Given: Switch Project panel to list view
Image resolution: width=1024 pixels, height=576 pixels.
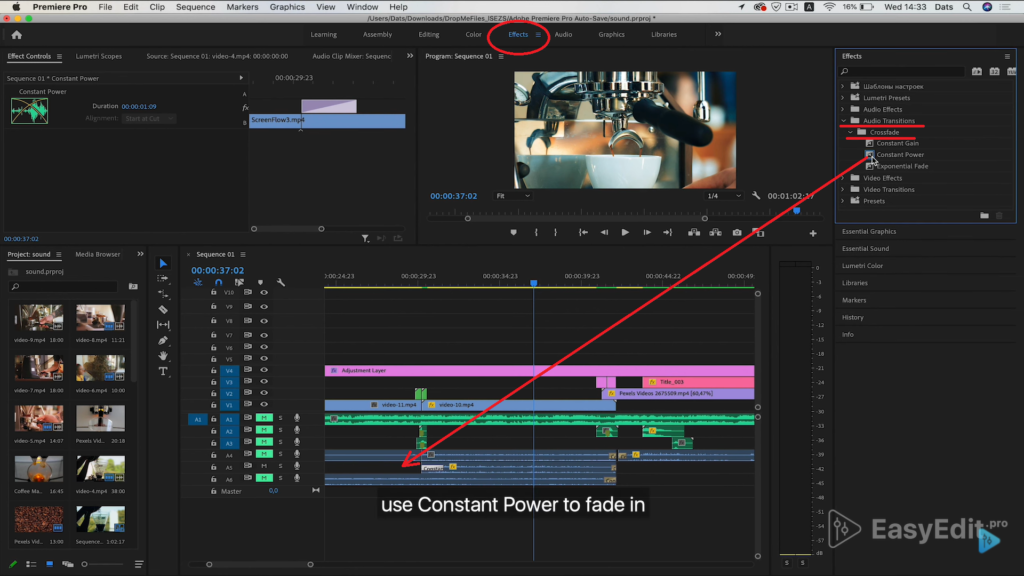Looking at the screenshot, I should pyautogui.click(x=31, y=564).
